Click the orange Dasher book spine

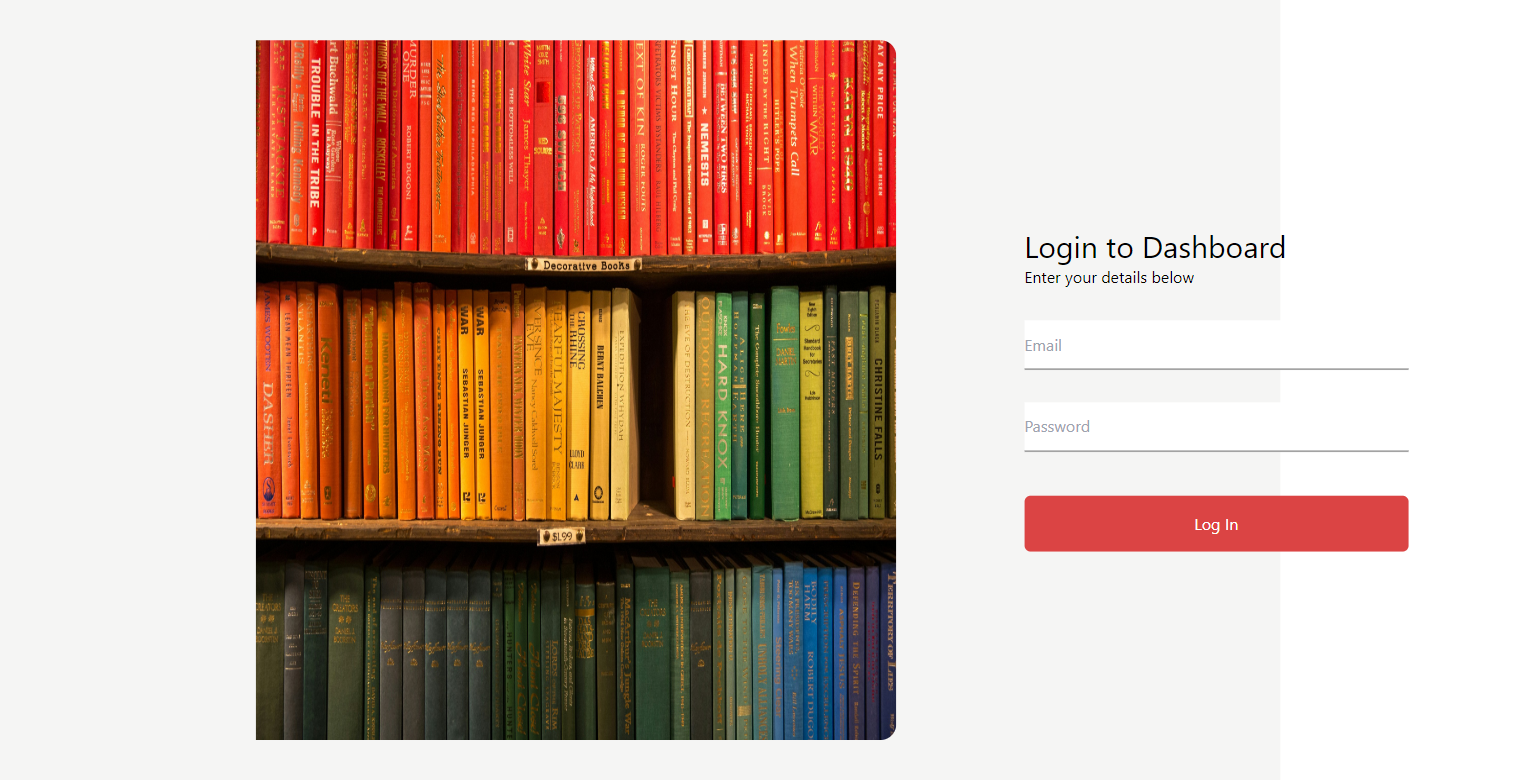coord(267,400)
